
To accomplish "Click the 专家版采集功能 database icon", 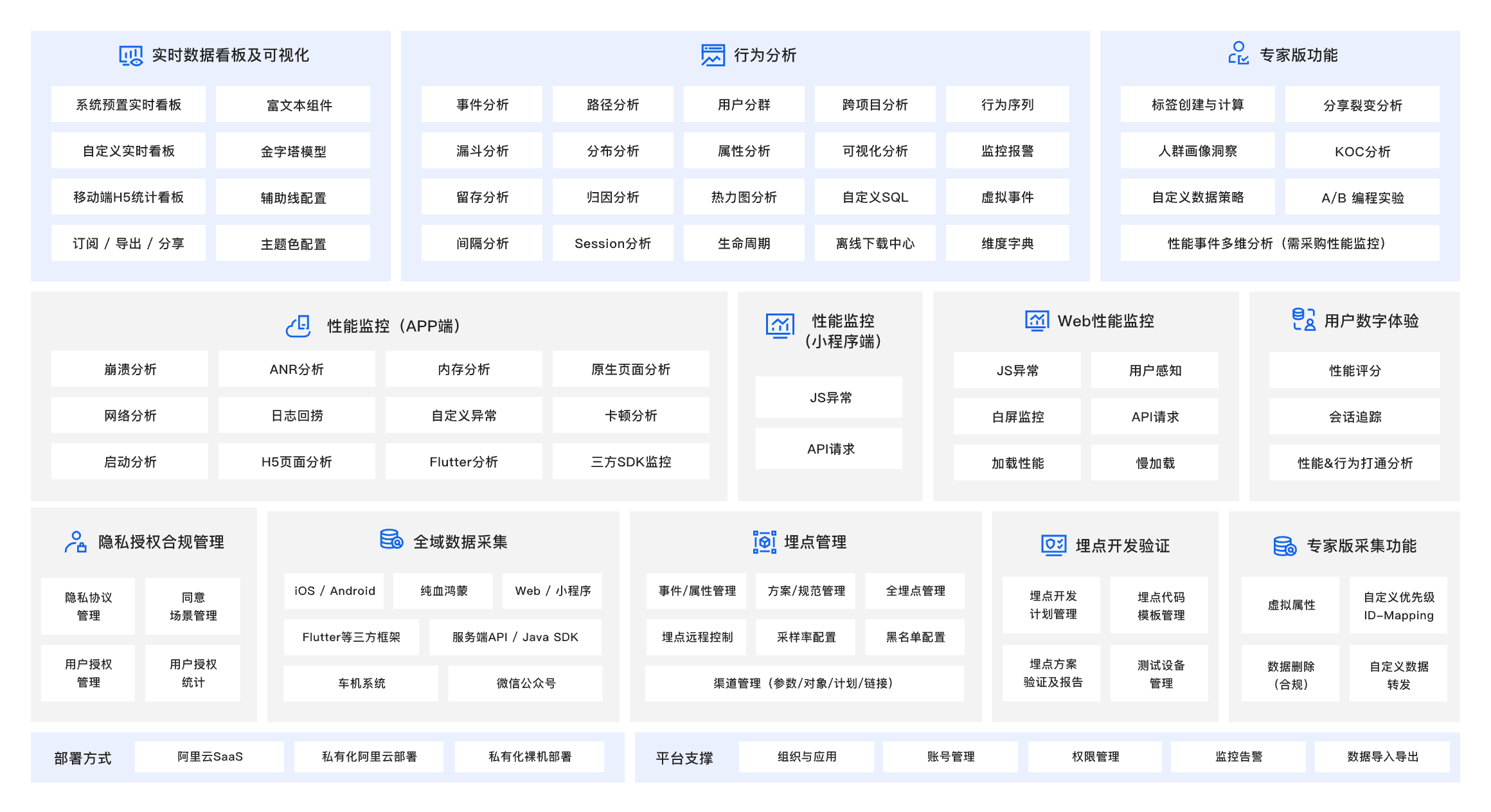I will coord(1285,546).
